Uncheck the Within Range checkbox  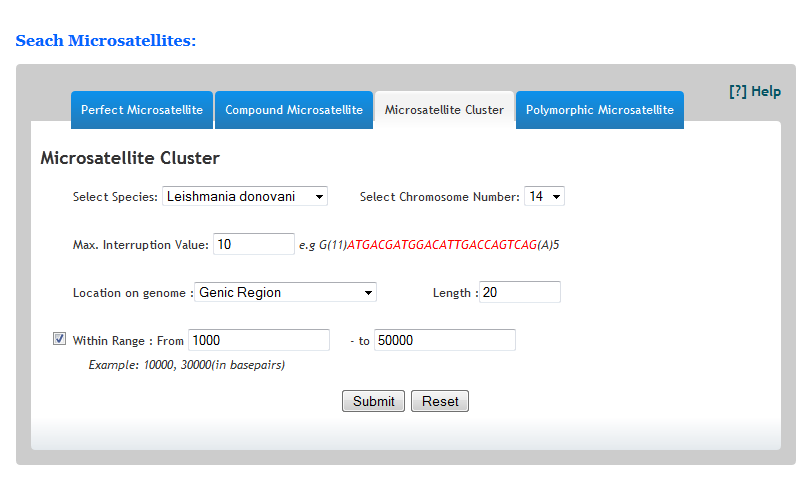click(x=59, y=339)
